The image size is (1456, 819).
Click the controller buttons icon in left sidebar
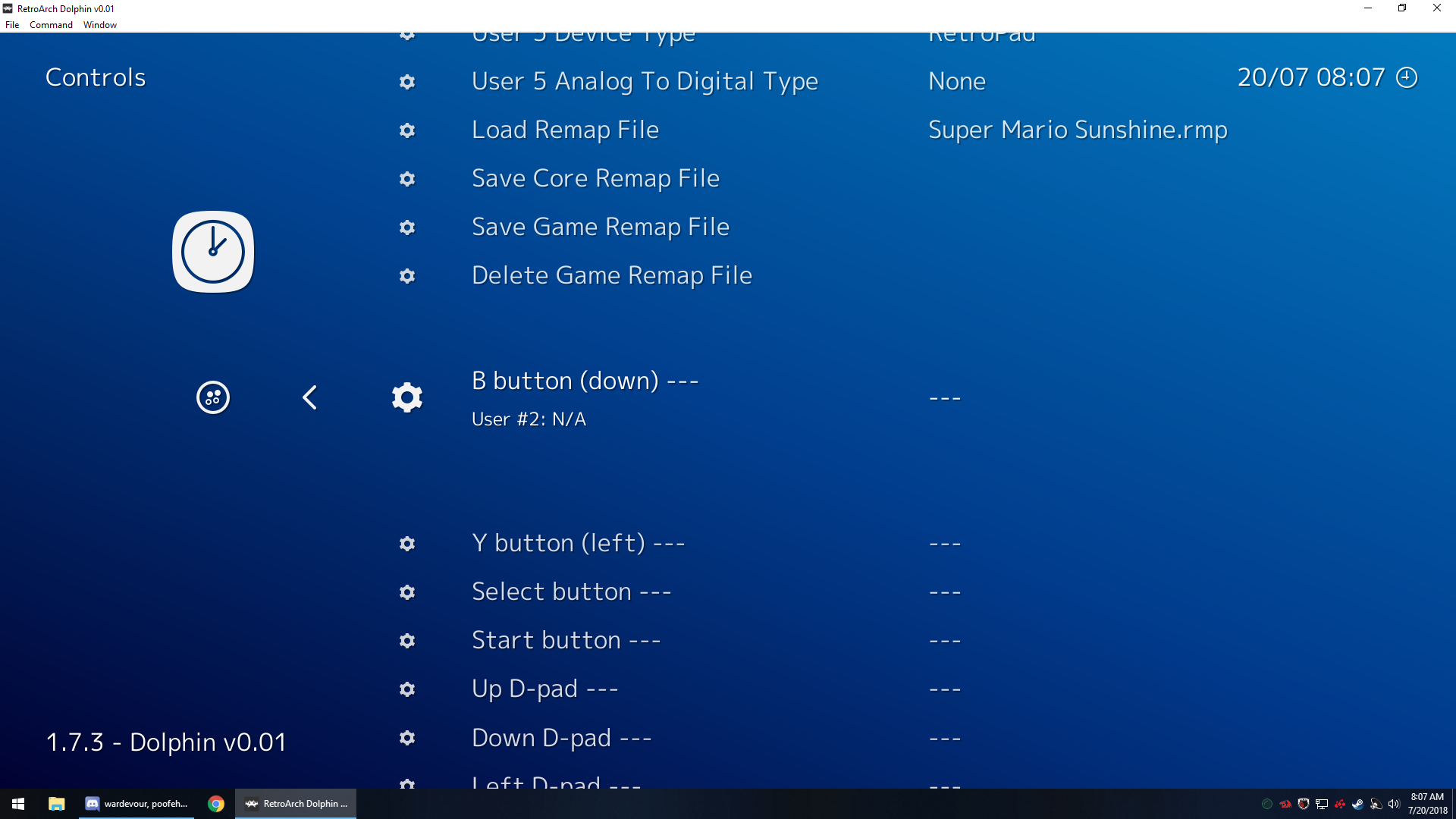pyautogui.click(x=212, y=397)
